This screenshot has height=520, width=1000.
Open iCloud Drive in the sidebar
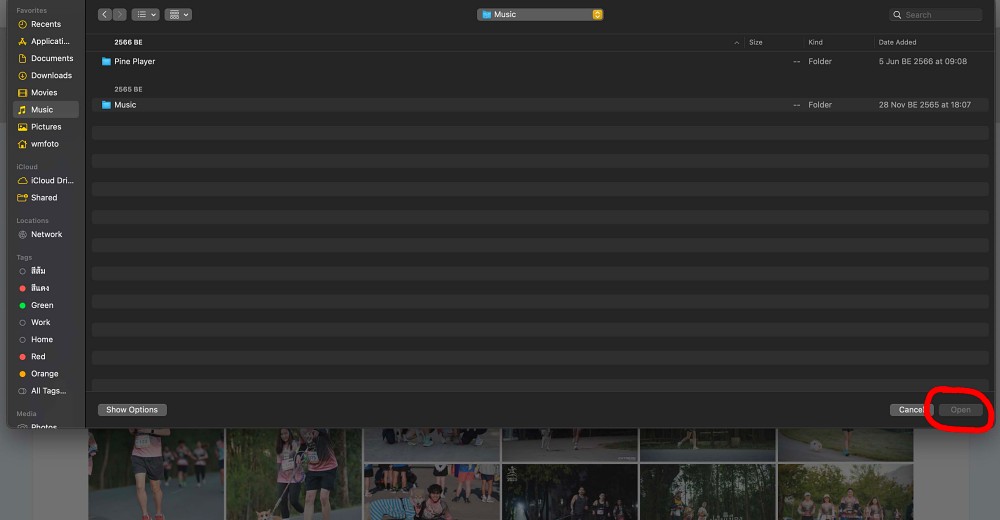(51, 181)
